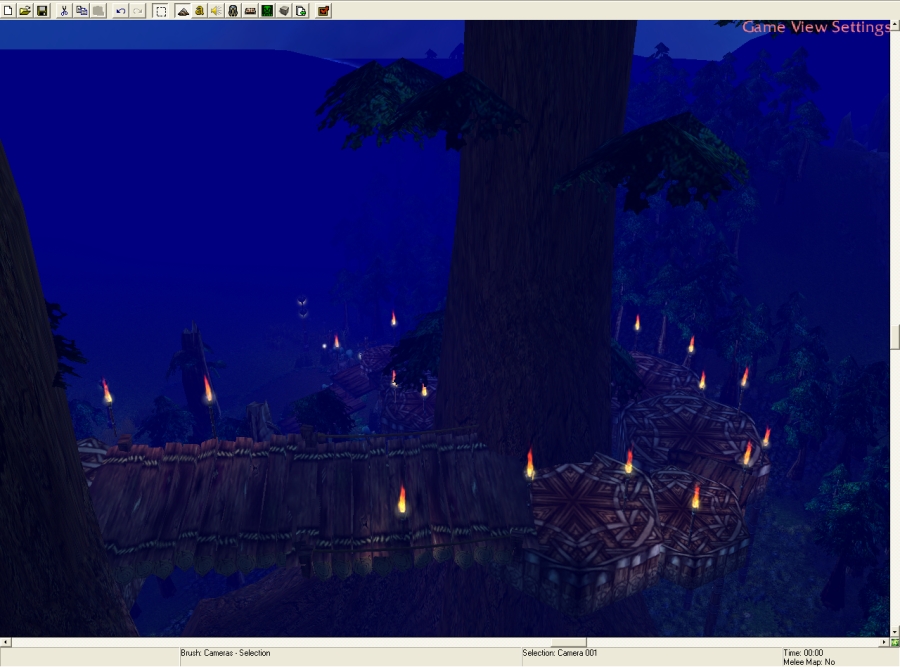Viewport: 900px width, 667px height.
Task: Click the grayed-out Paste icon
Action: (99, 10)
